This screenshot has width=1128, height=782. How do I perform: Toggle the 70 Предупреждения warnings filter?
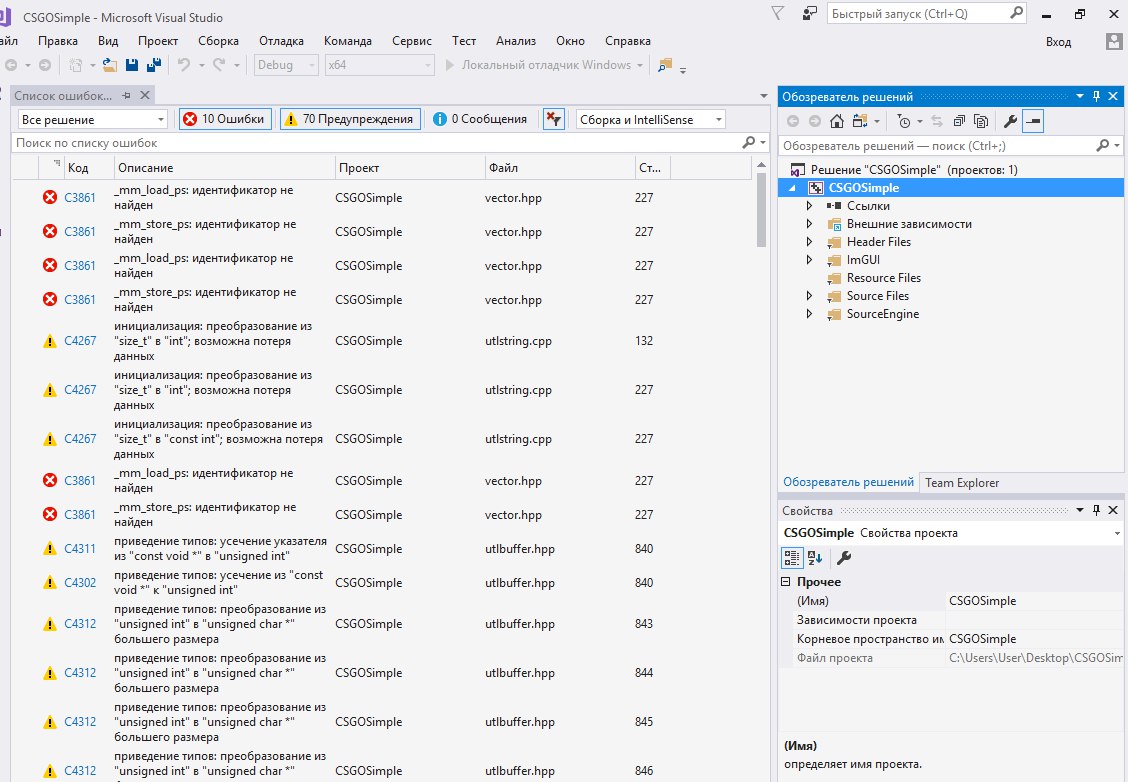pyautogui.click(x=349, y=119)
